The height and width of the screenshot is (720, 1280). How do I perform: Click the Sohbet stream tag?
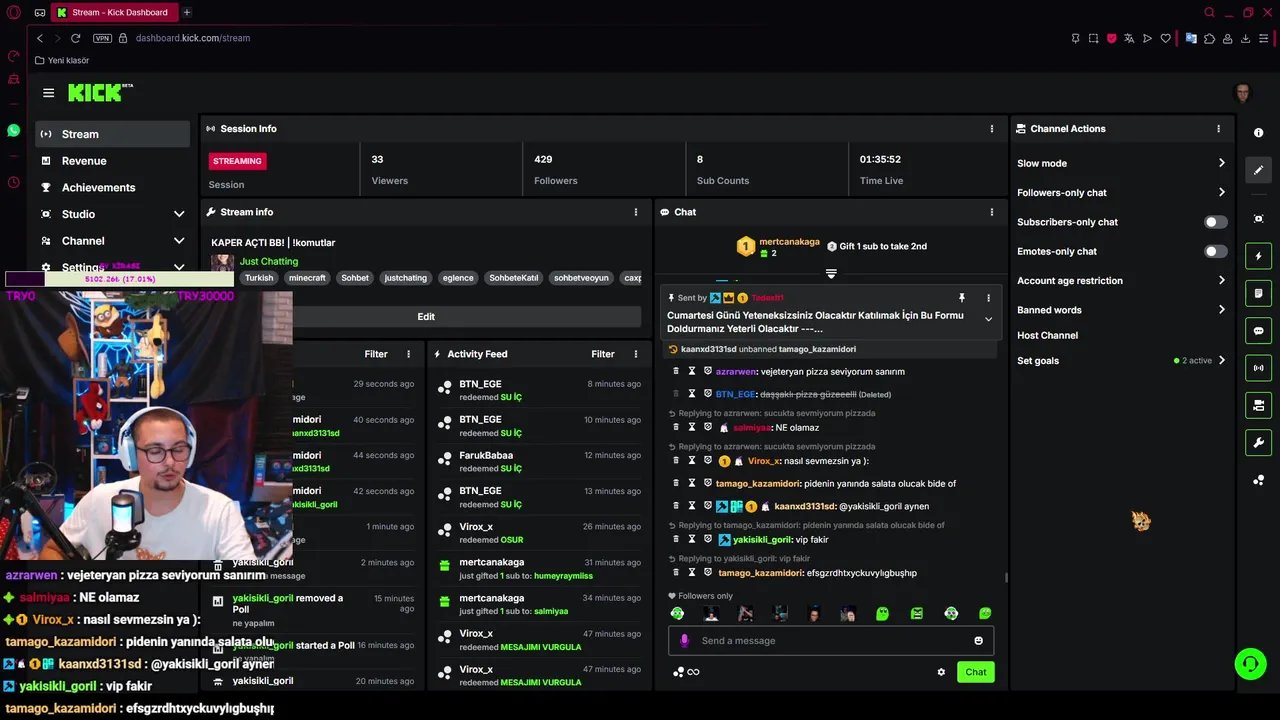(x=355, y=278)
